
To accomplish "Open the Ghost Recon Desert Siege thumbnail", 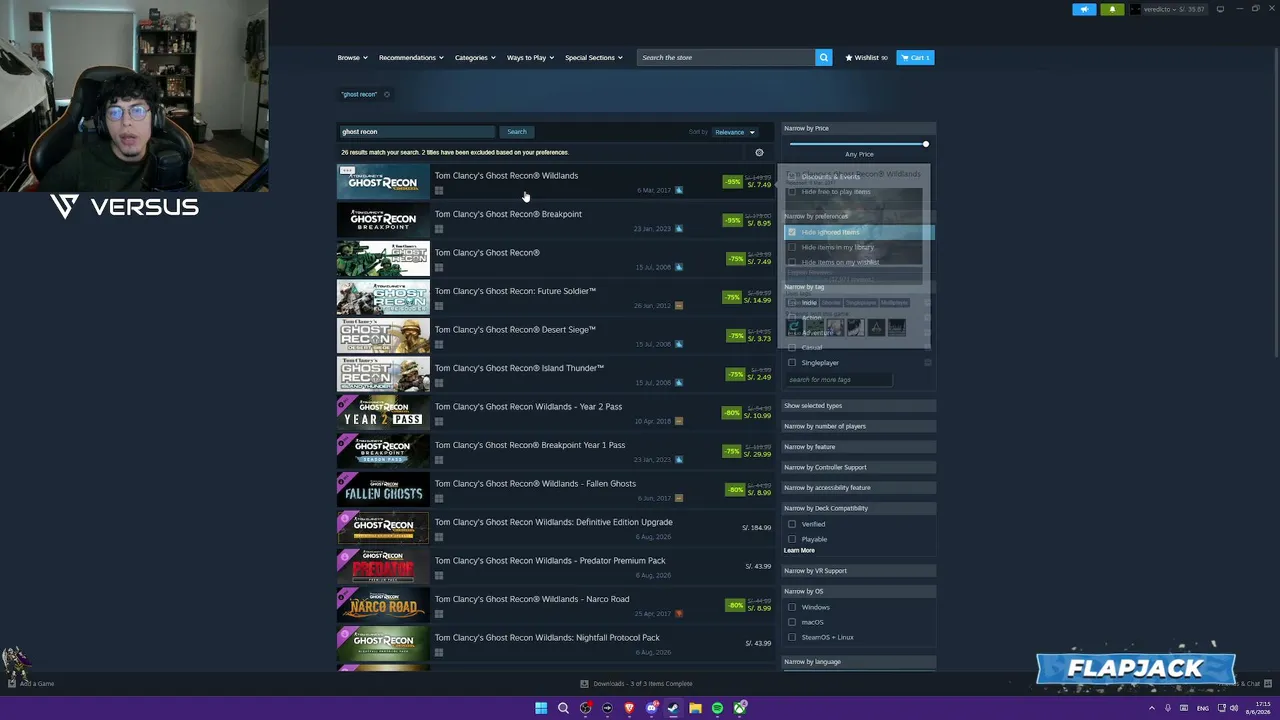I will (x=383, y=336).
